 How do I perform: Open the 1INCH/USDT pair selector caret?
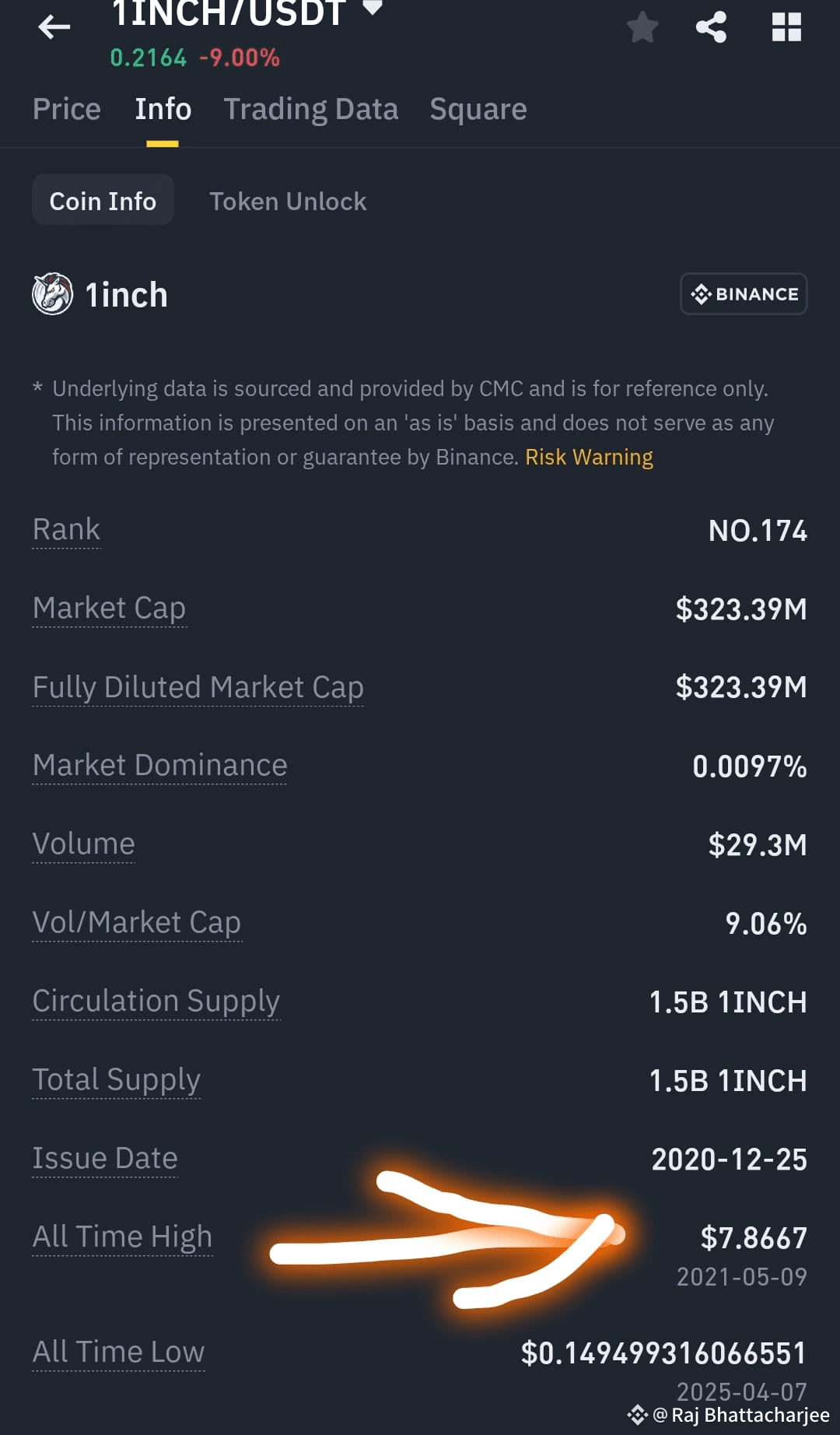tap(372, 9)
